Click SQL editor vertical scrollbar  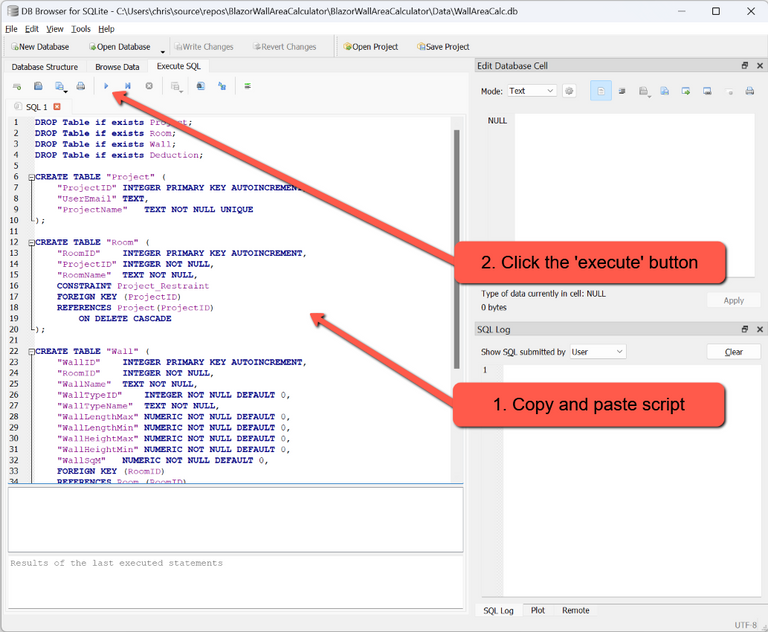click(x=456, y=249)
